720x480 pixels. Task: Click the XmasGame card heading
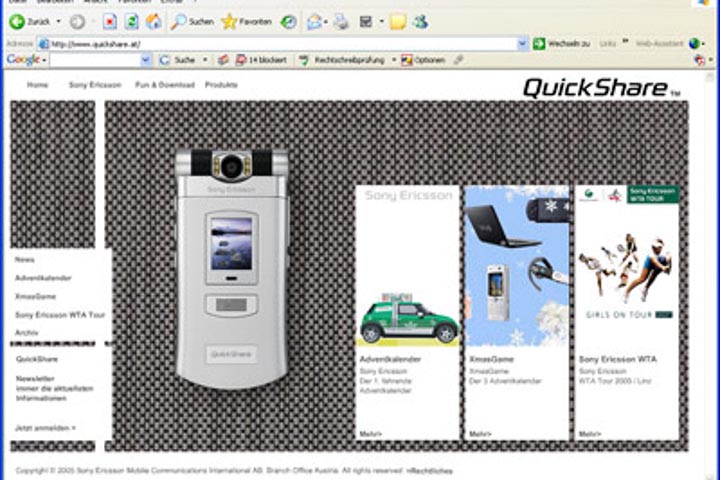click(x=491, y=359)
